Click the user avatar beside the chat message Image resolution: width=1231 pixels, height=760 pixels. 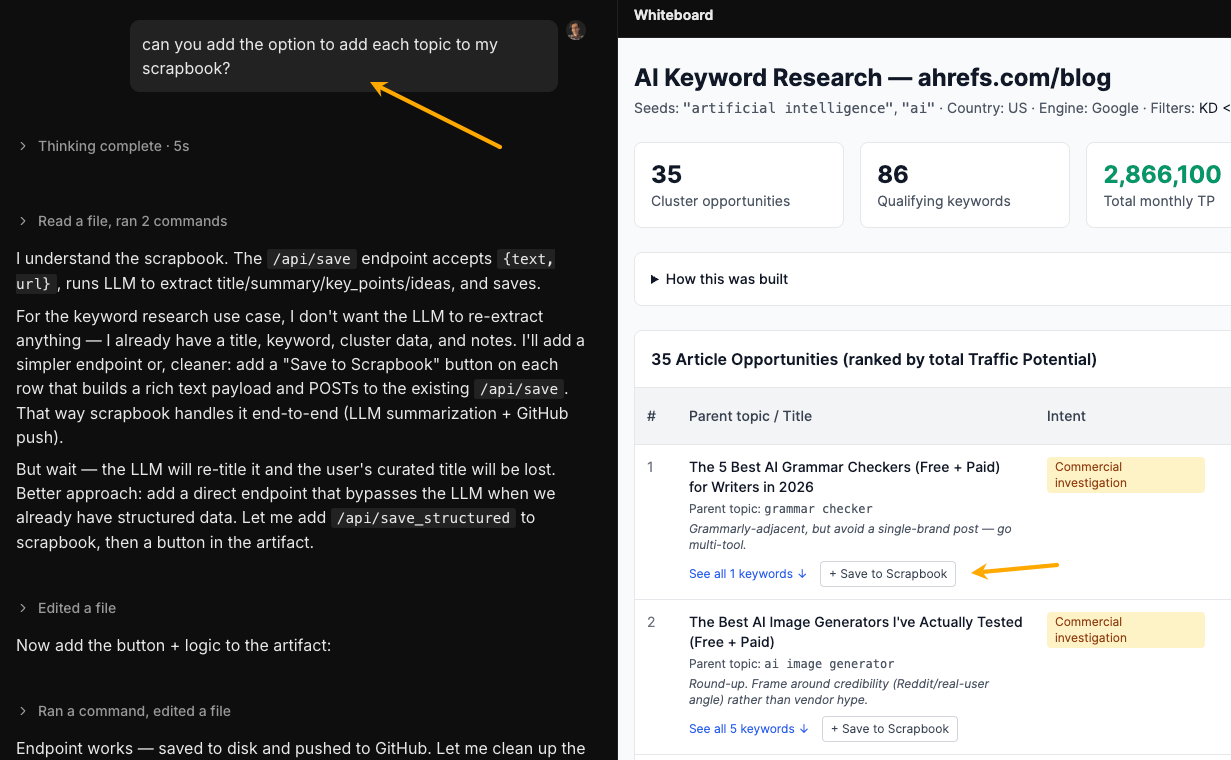[575, 30]
